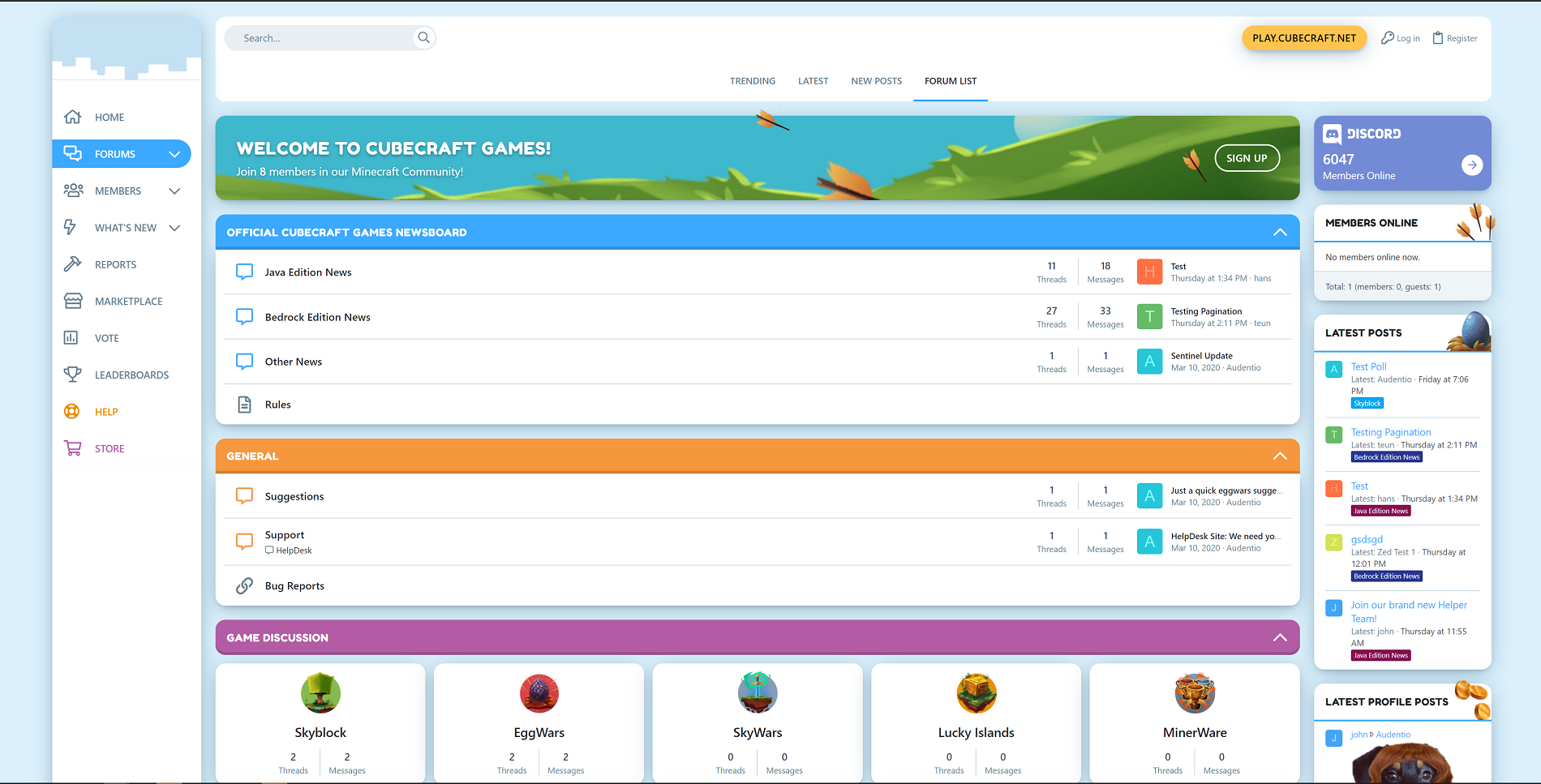Select the Forum List tab

(x=951, y=81)
